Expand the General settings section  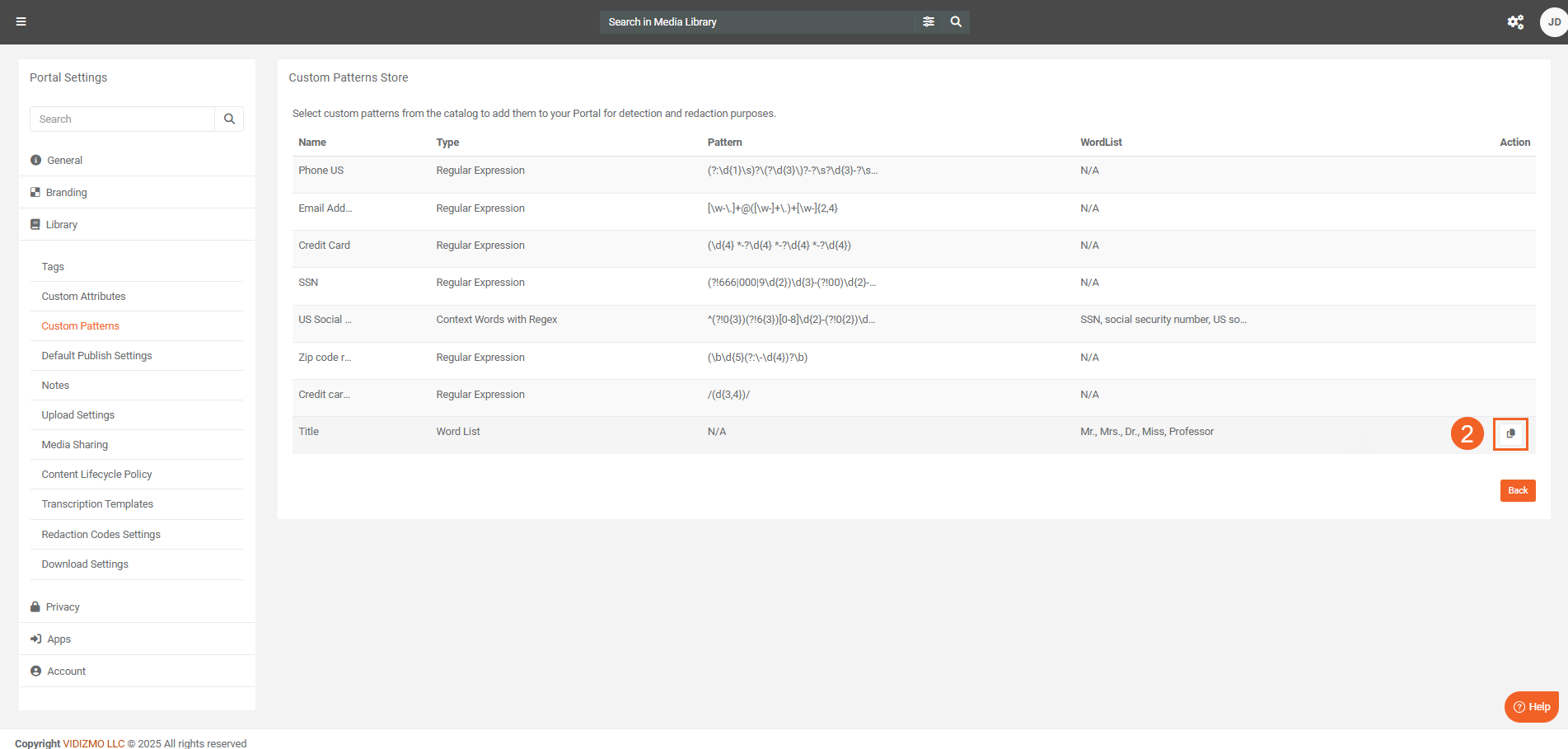[64, 161]
